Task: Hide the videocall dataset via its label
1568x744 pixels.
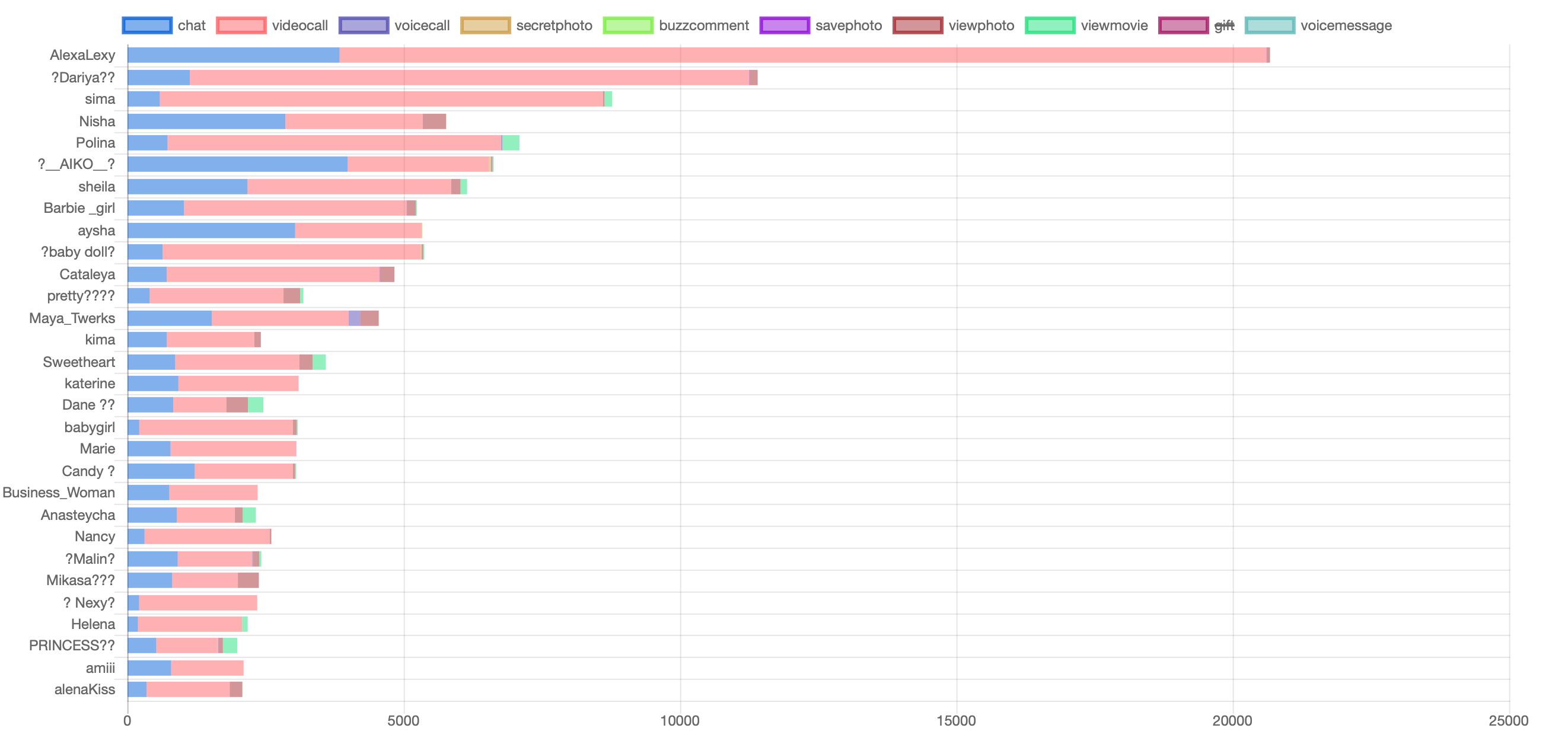Action: (x=299, y=25)
